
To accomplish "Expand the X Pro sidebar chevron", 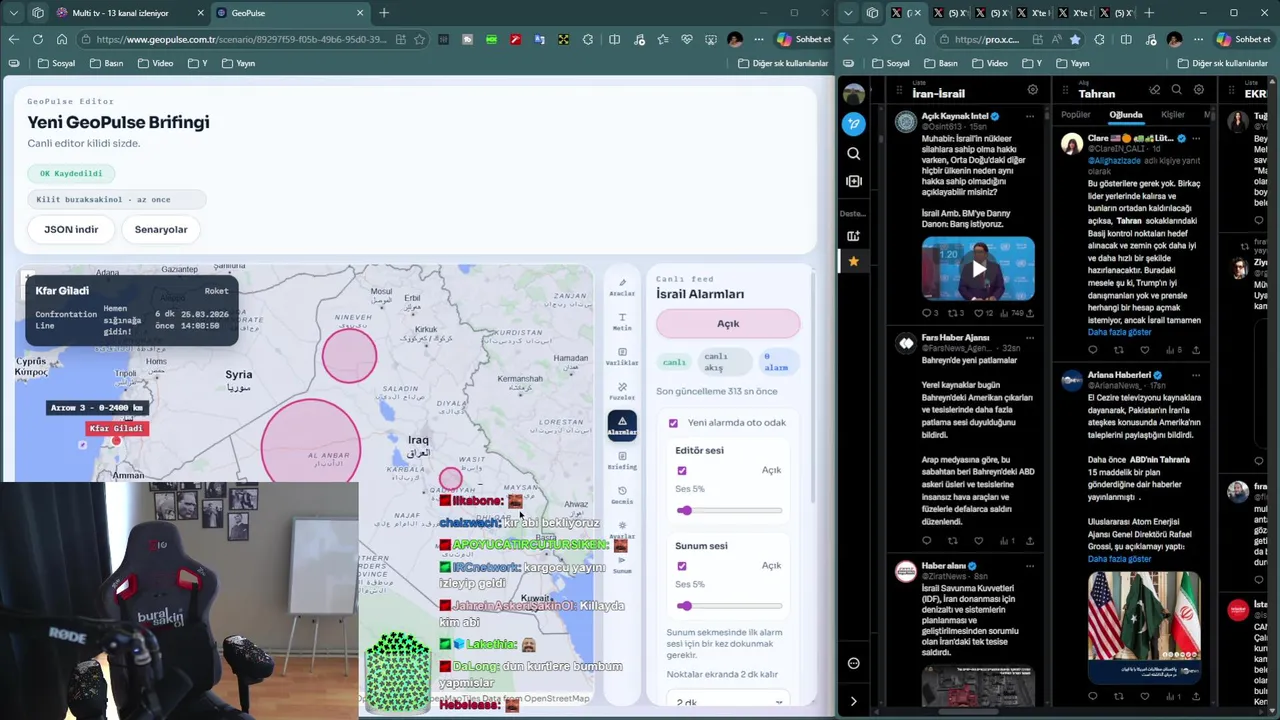I will [x=853, y=701].
